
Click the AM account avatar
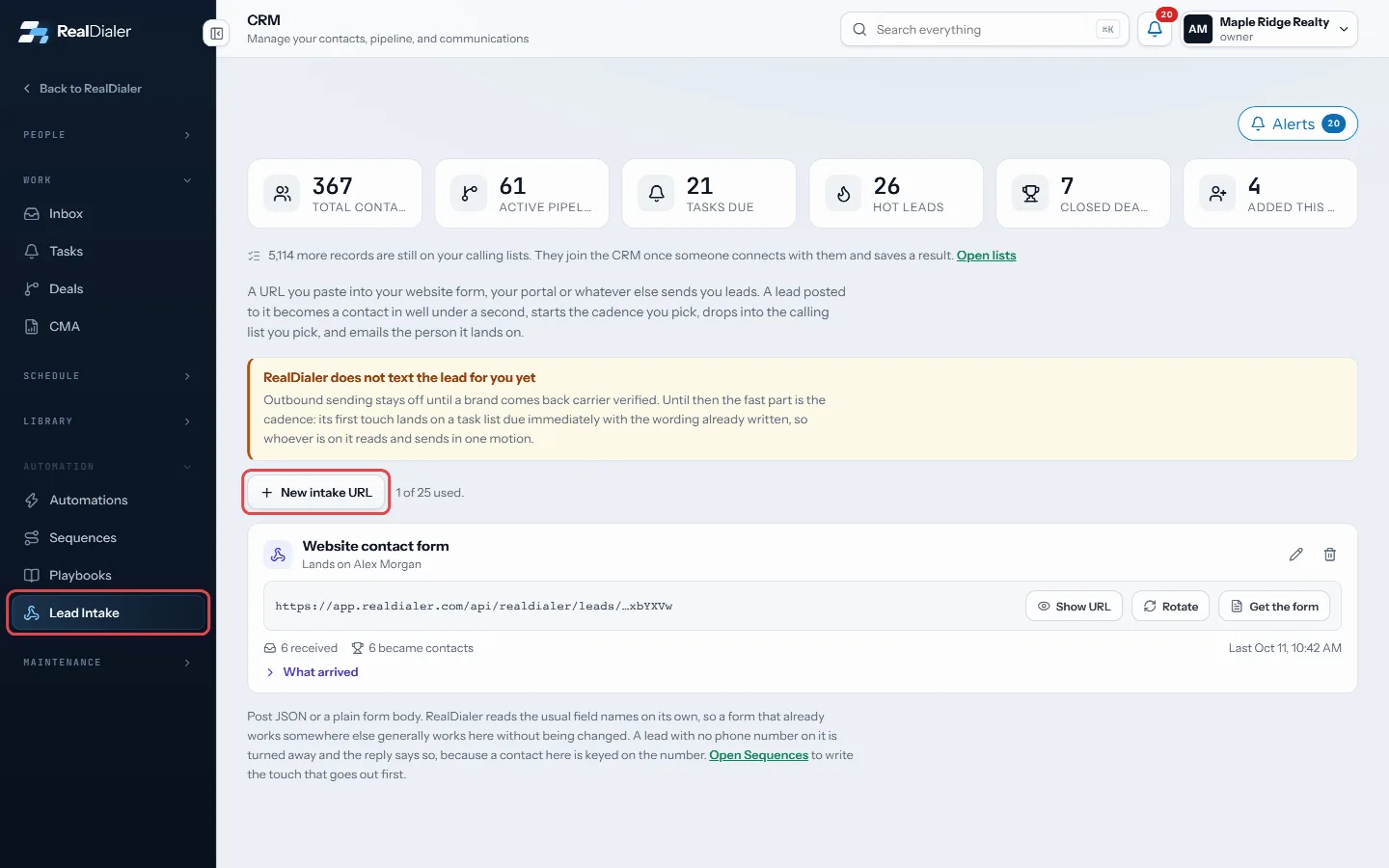[x=1198, y=29]
